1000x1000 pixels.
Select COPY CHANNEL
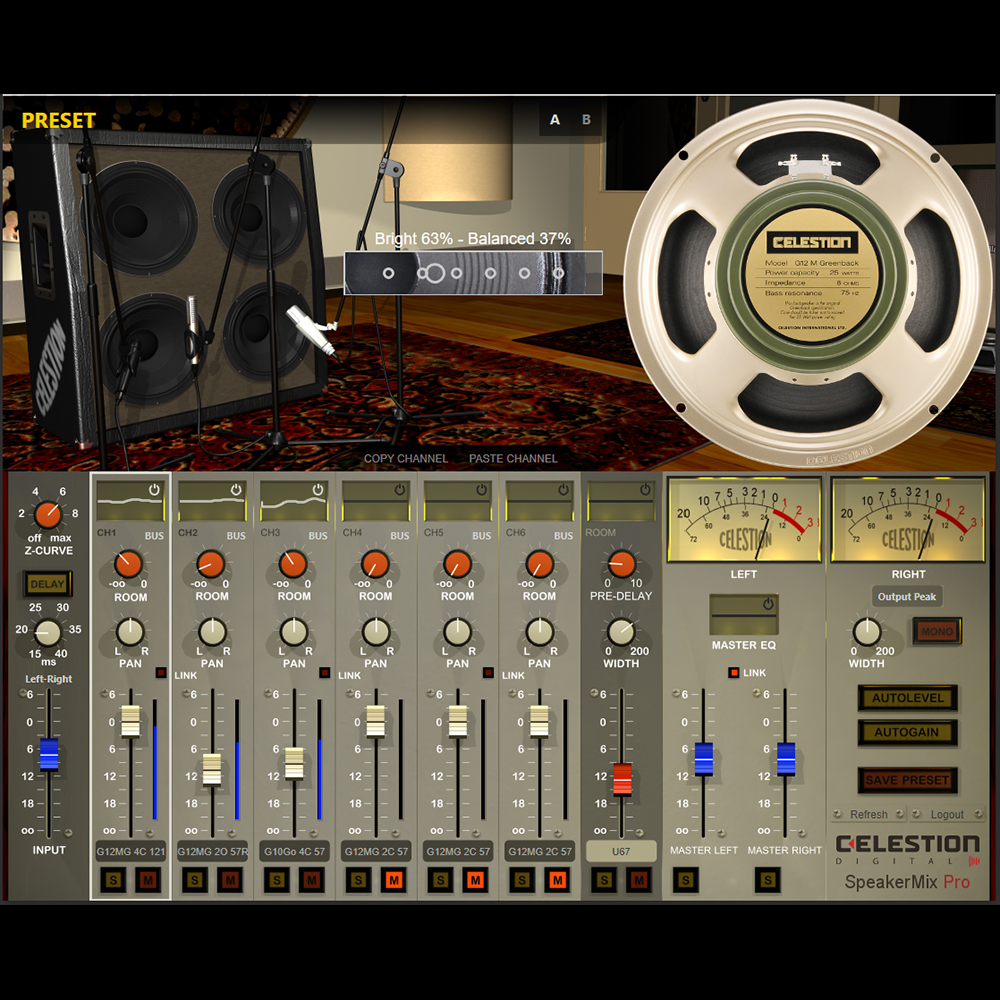coord(406,459)
